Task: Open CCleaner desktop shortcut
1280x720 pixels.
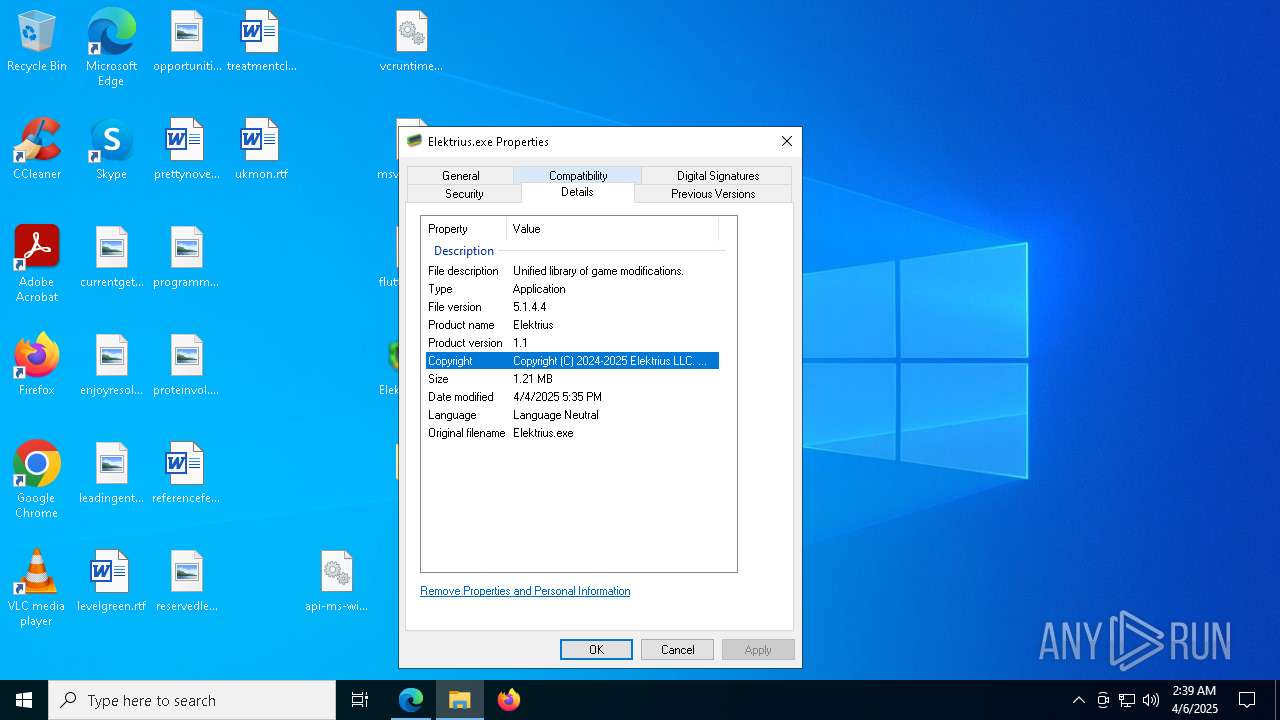Action: 37,150
